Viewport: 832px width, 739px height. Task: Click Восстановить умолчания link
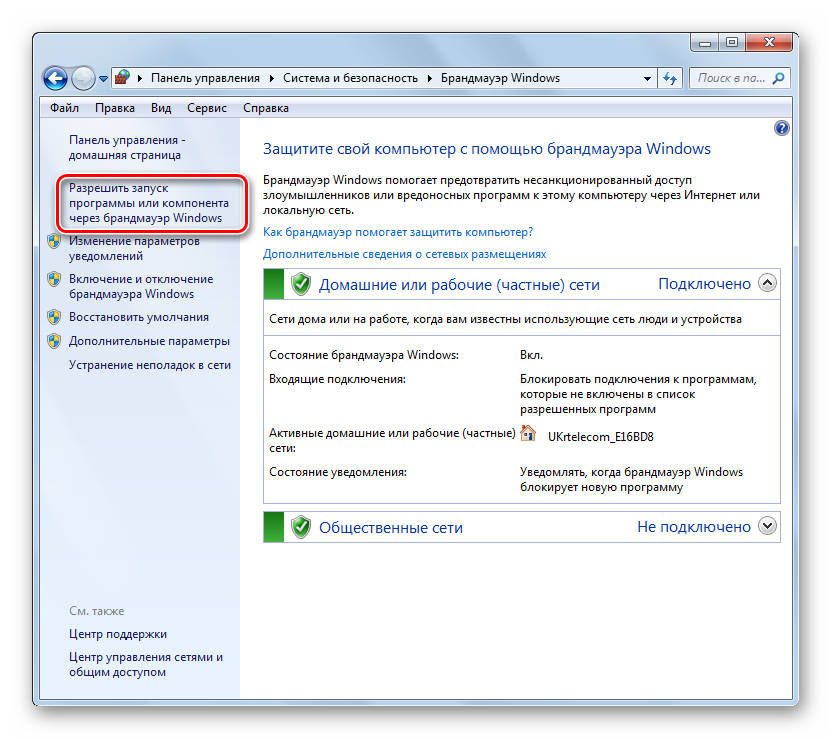[138, 317]
